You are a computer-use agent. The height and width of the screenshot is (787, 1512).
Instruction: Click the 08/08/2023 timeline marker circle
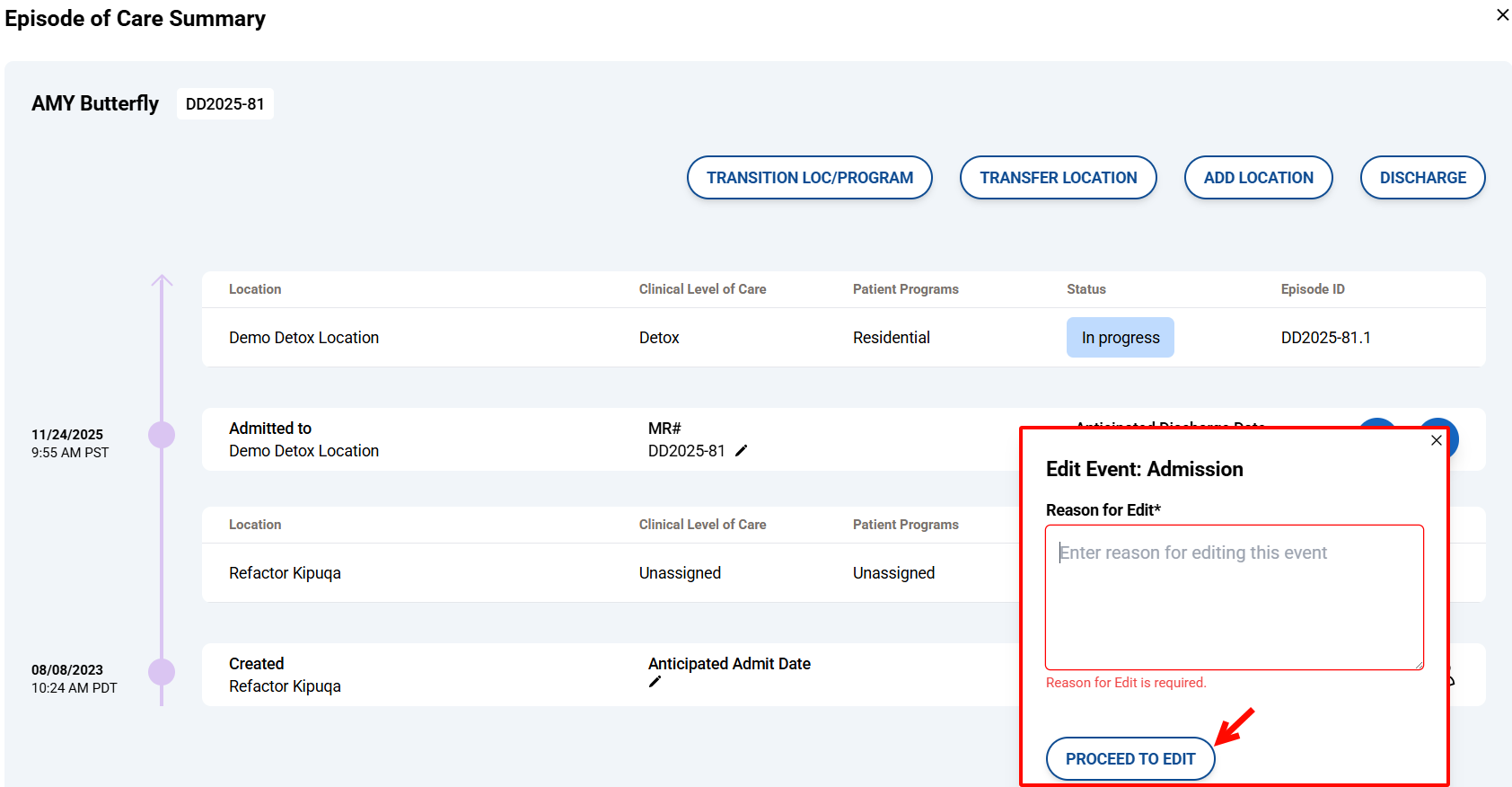tap(162, 672)
